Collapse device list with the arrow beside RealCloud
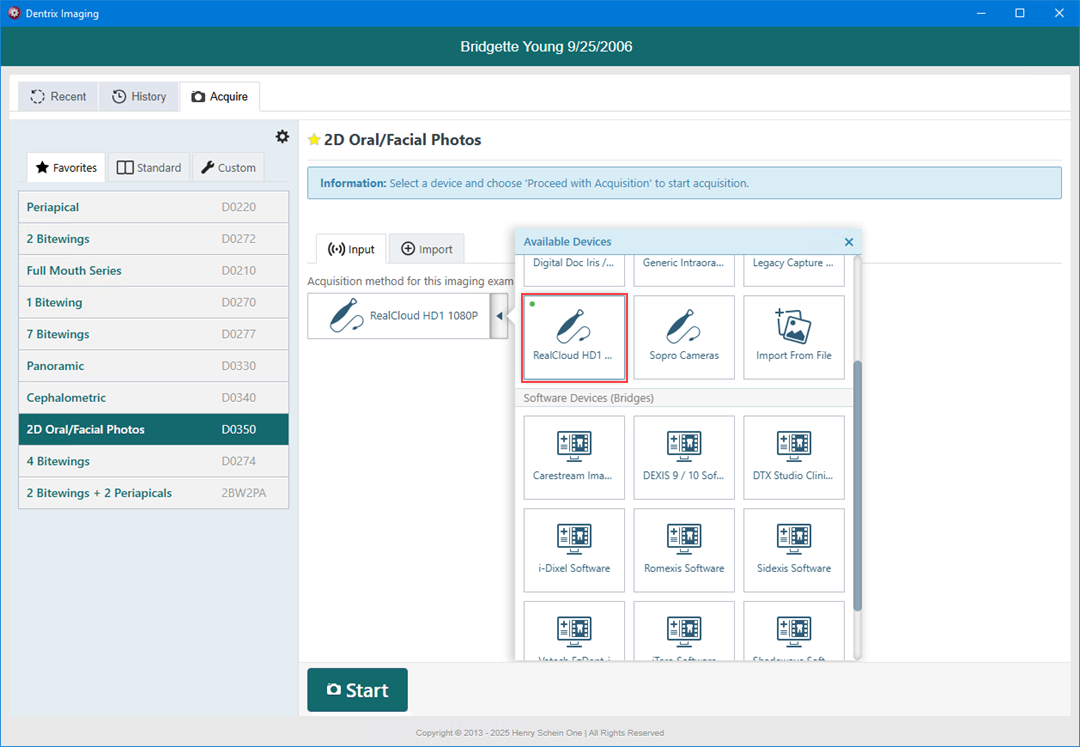Screen dimensions: 1080x747 pyautogui.click(x=499, y=316)
